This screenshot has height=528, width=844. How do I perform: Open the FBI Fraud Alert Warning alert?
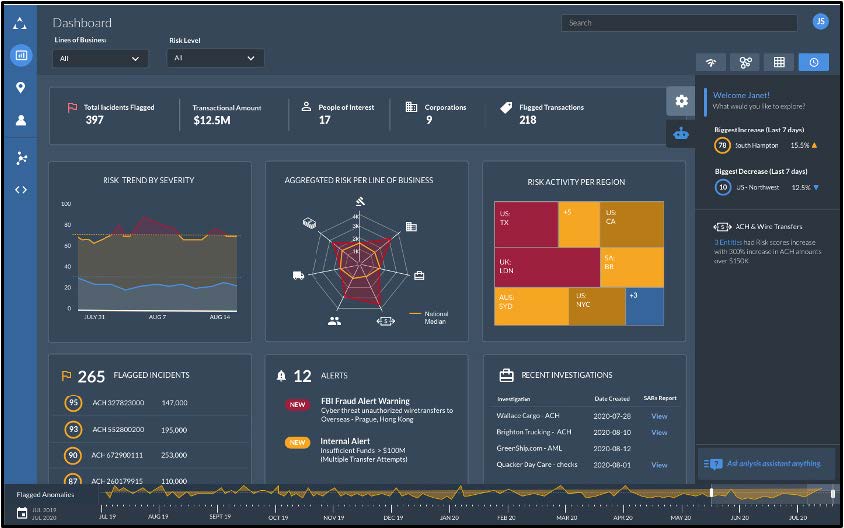pos(365,401)
